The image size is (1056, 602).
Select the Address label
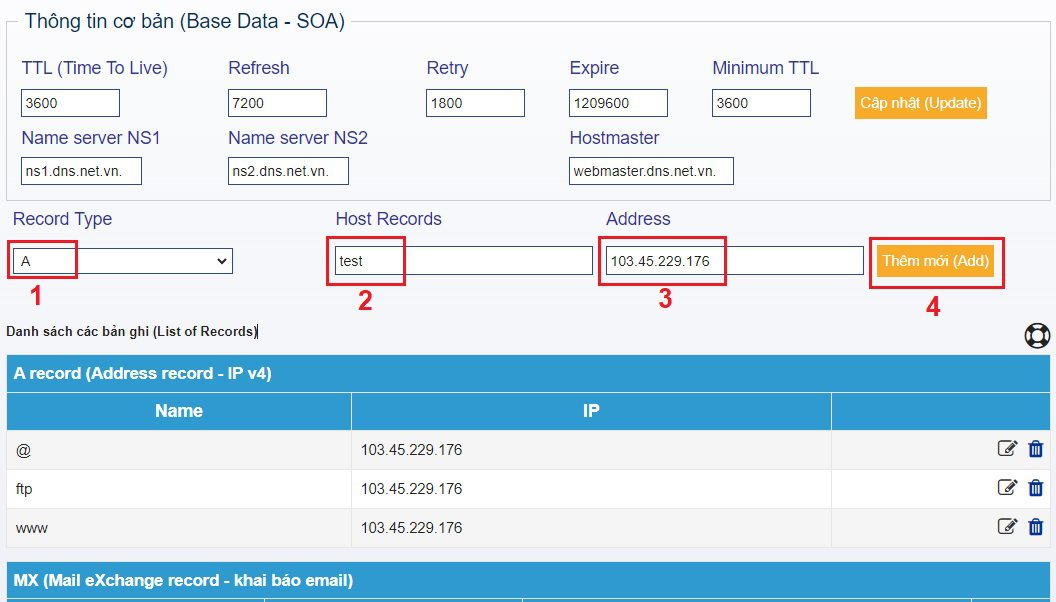(x=638, y=219)
